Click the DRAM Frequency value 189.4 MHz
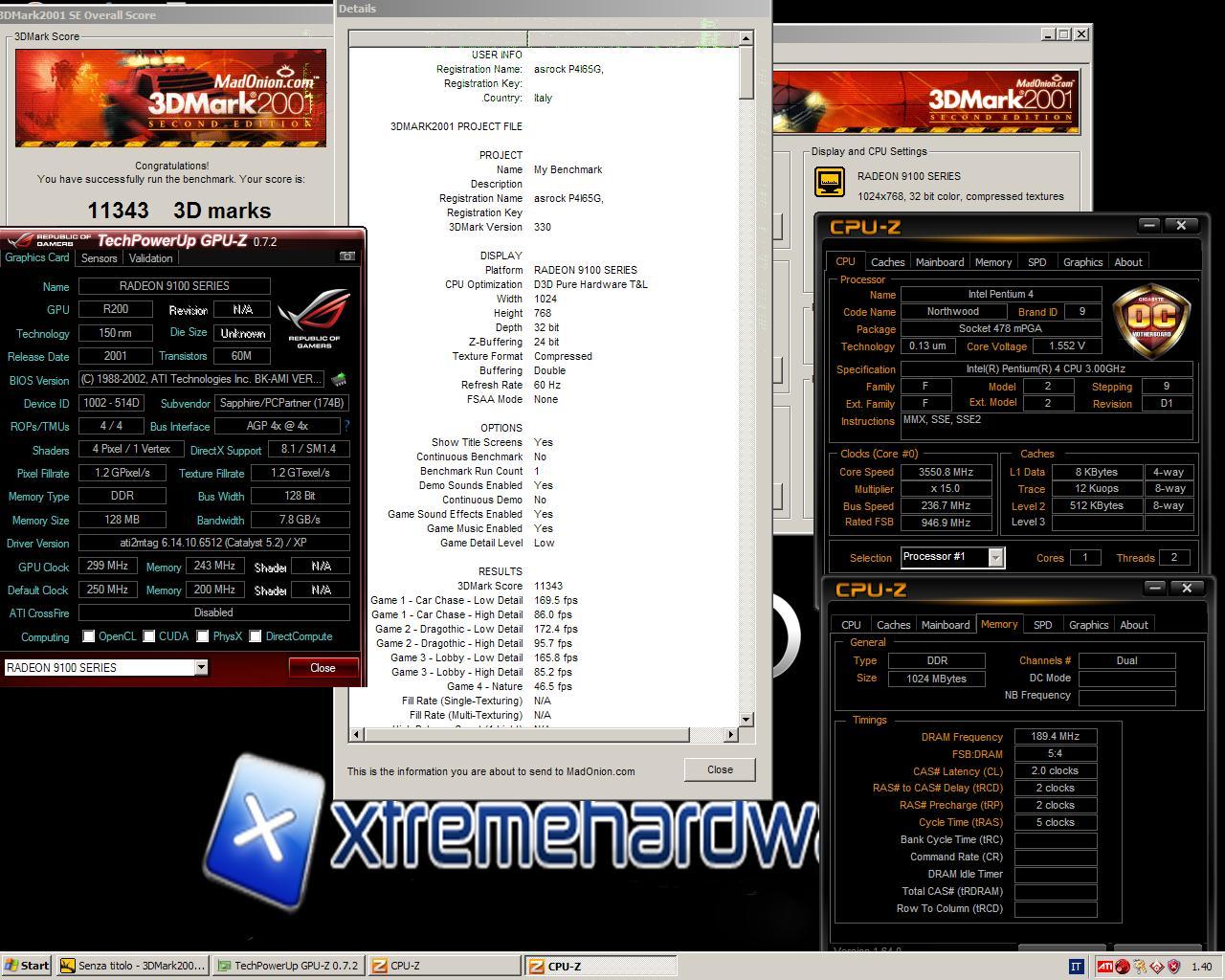1225x980 pixels. 1055,737
